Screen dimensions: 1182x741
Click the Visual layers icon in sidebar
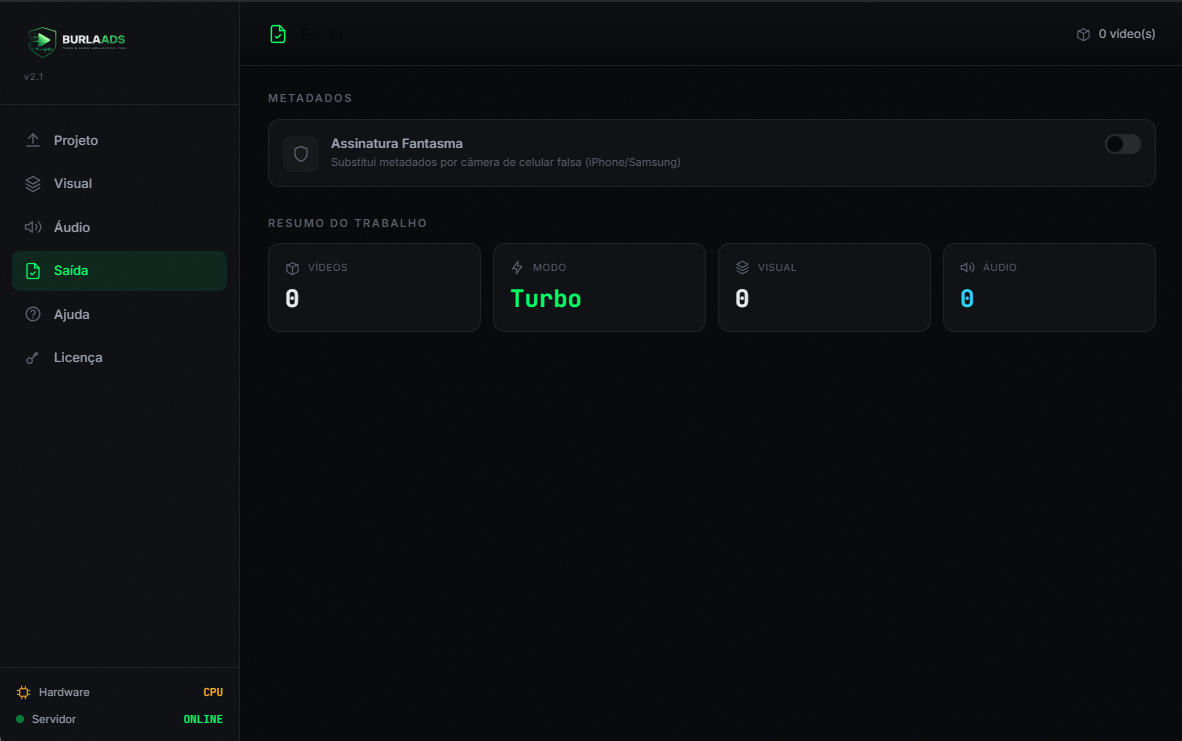point(32,184)
